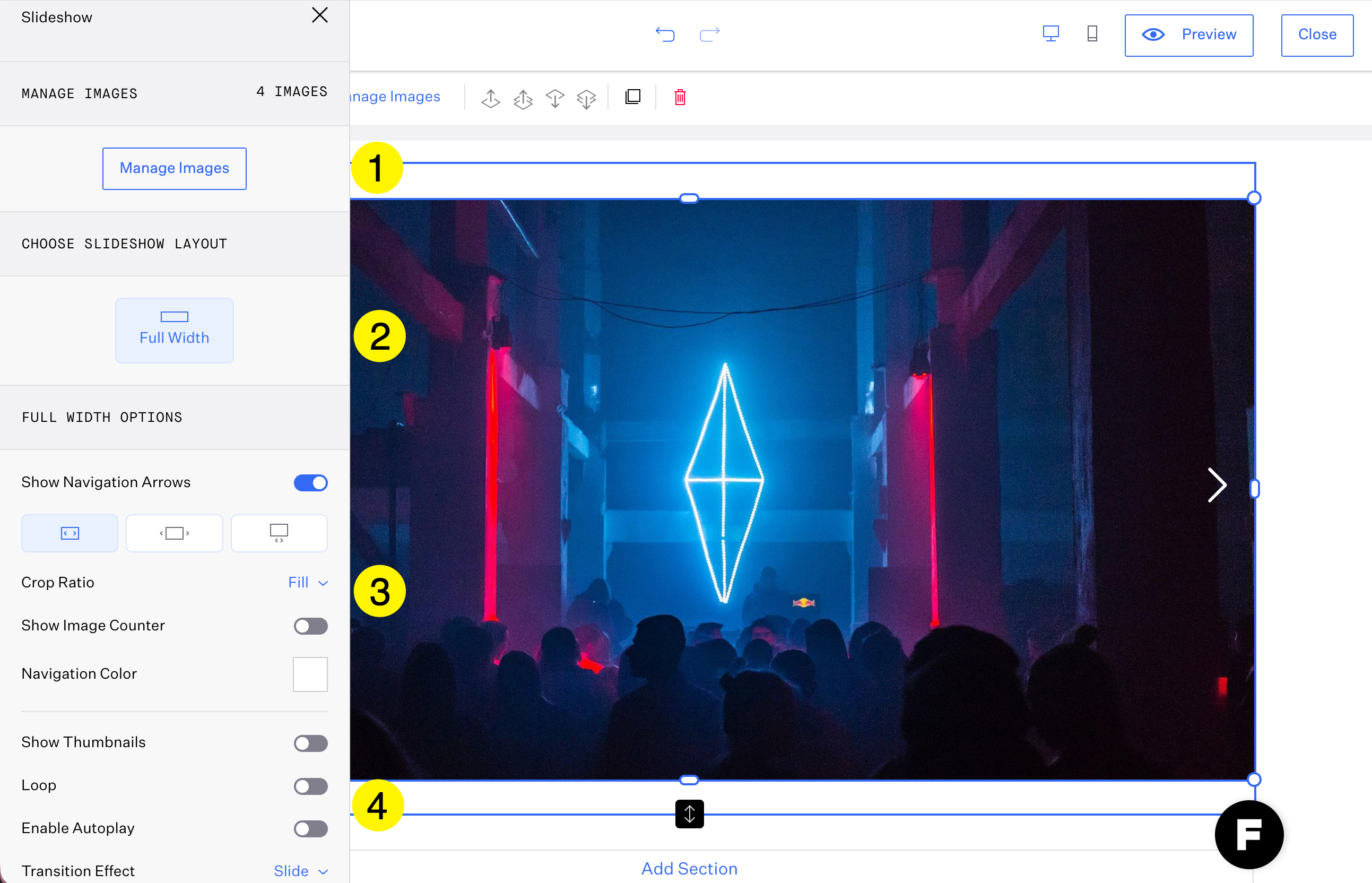Viewport: 1372px width, 883px height.
Task: Enable Show Image Counter toggle
Action: [x=310, y=626]
